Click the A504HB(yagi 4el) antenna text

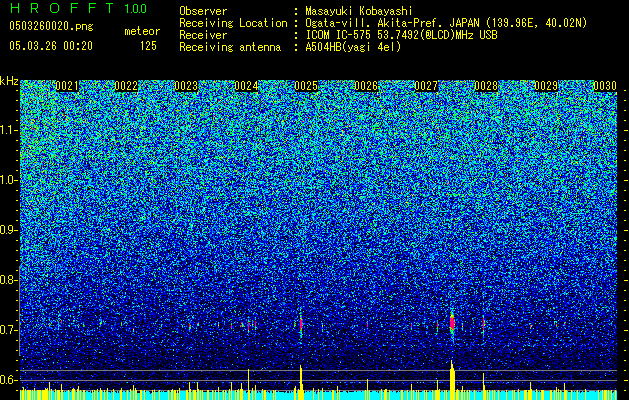coord(353,47)
